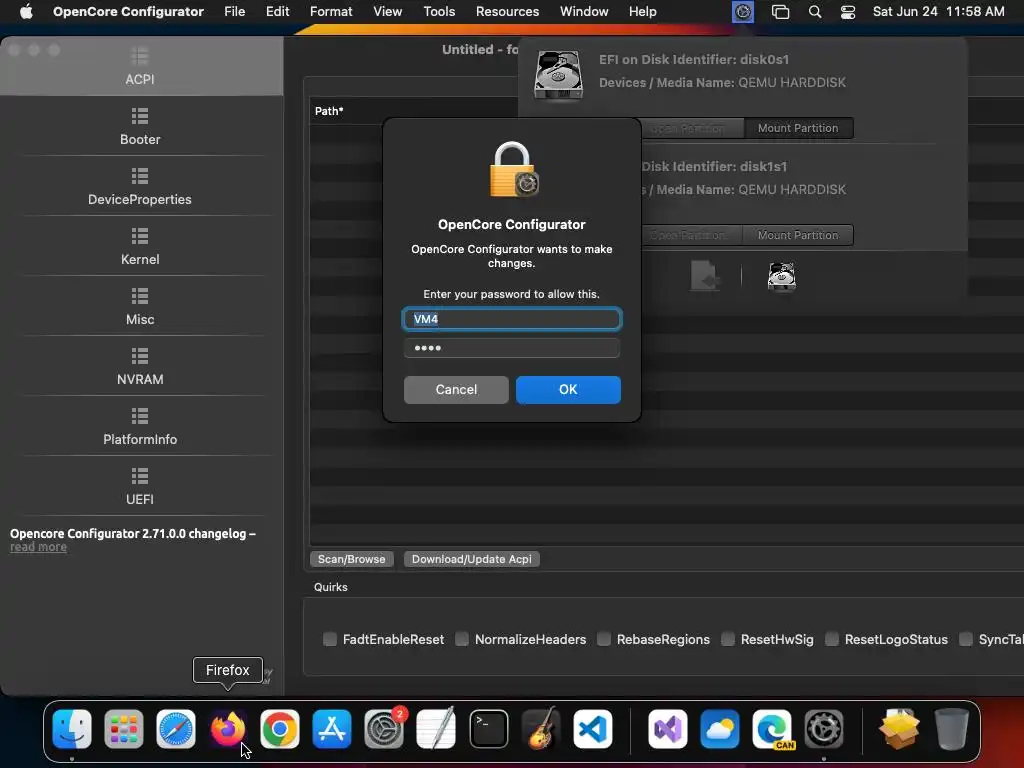Launch Finder from the Dock
1024x768 pixels.
point(72,728)
